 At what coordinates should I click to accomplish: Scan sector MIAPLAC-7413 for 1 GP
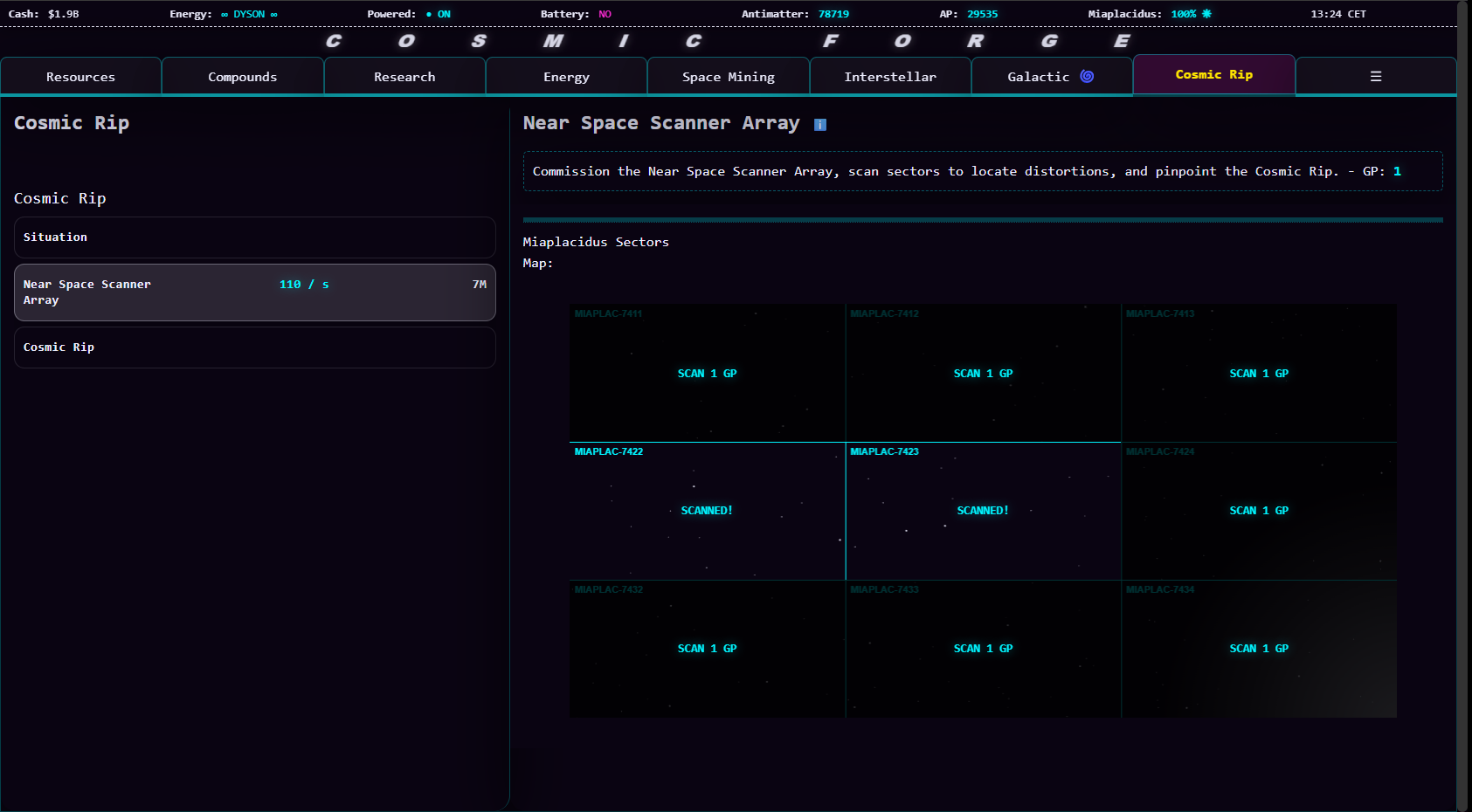1258,374
